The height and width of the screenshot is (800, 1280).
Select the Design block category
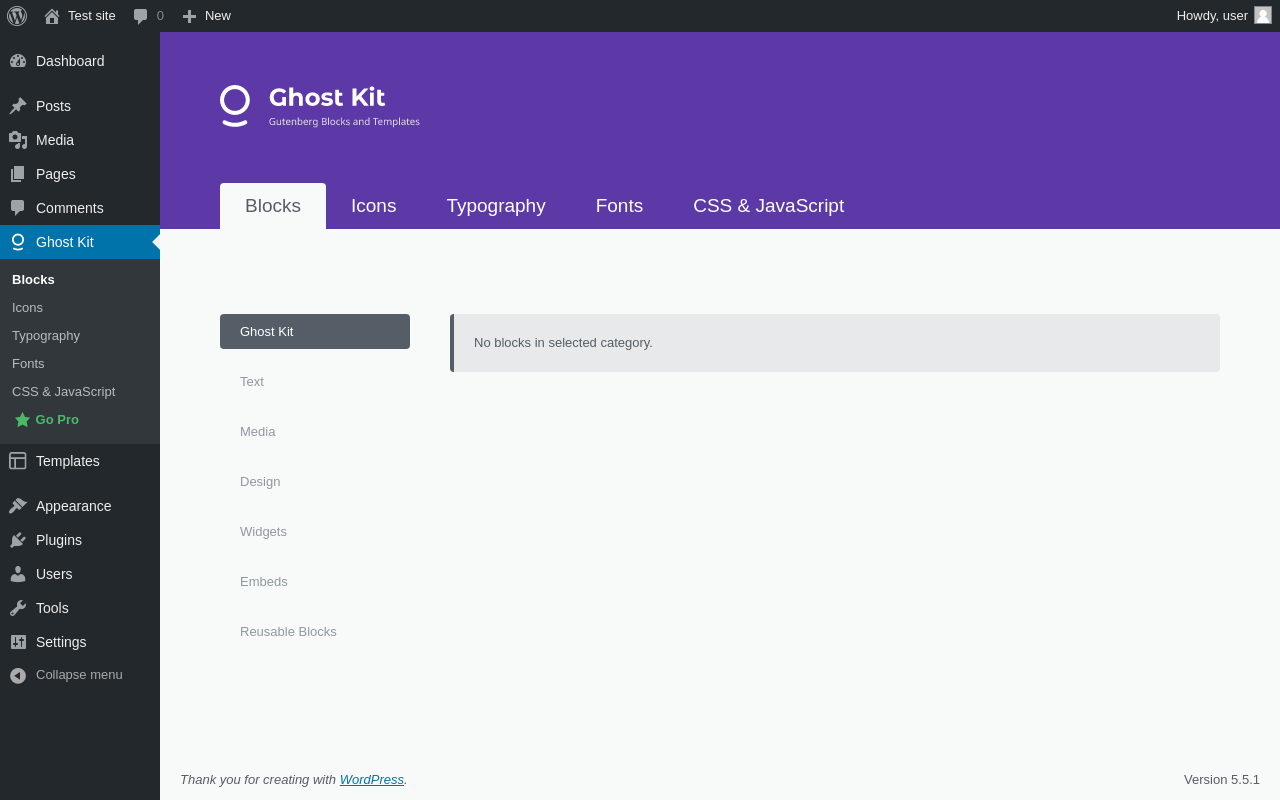315,482
